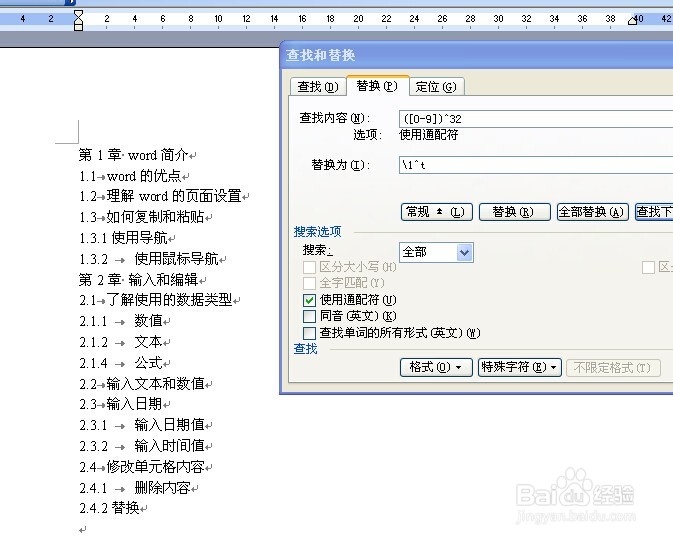The image size is (673, 540).
Task: Open the 定位(G) tab
Action: 436,87
